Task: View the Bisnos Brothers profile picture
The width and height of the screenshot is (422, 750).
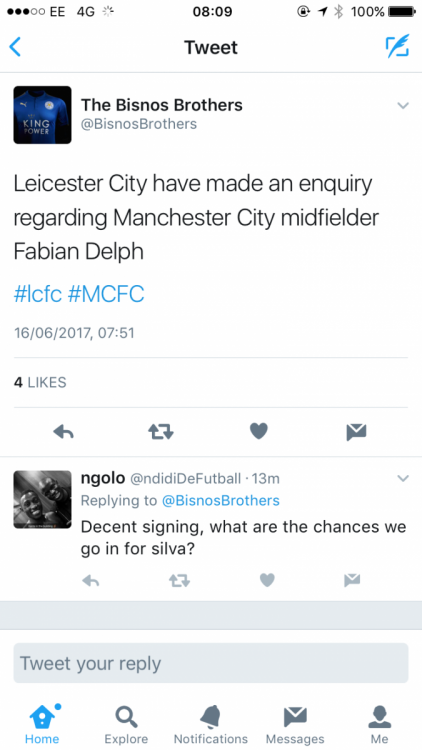Action: point(42,115)
